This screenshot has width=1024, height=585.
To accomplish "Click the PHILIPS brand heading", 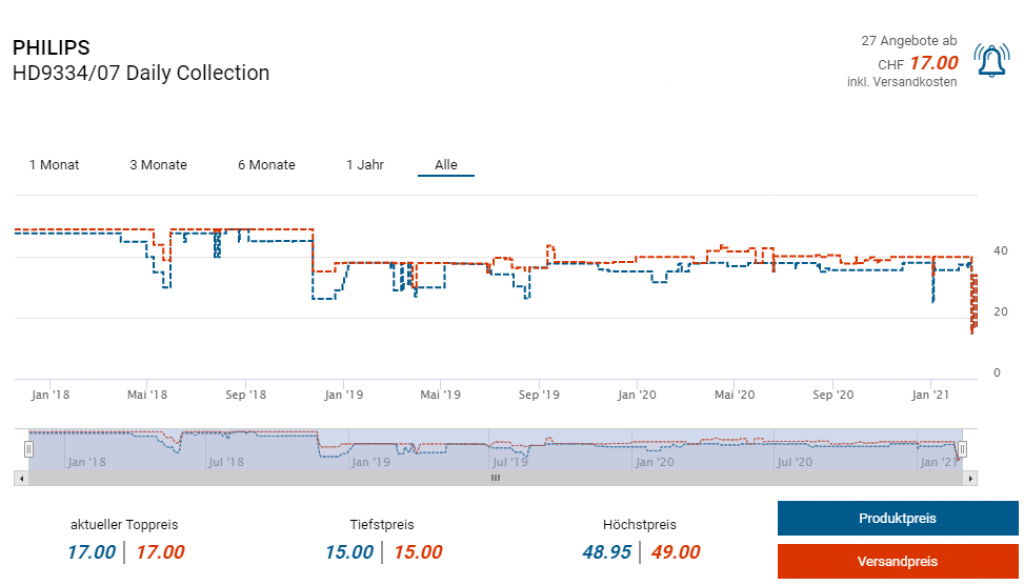I will (x=51, y=48).
